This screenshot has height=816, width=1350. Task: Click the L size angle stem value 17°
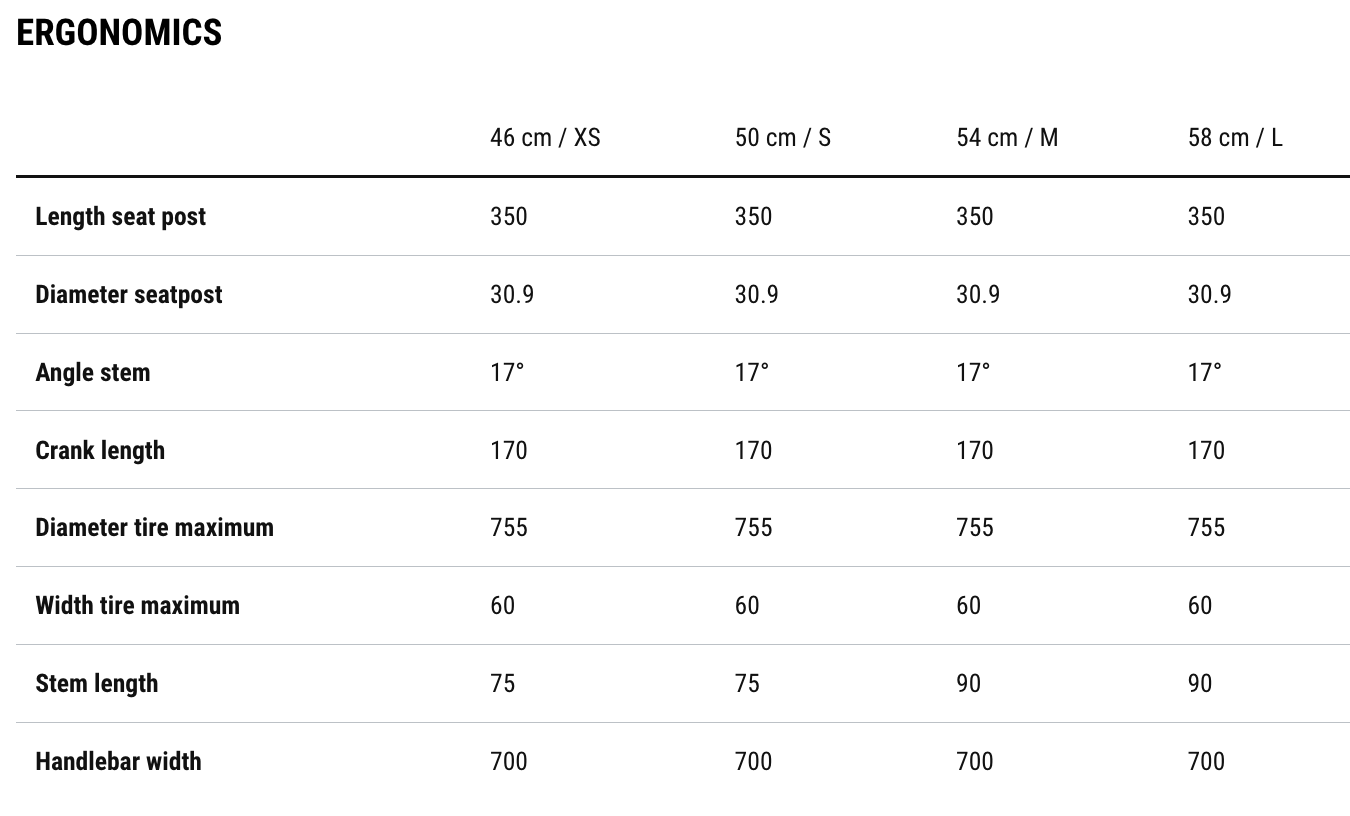[x=1204, y=372]
